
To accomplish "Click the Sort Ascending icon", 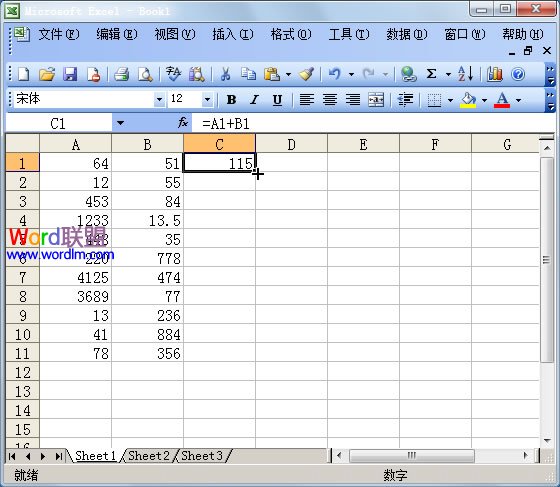I will (x=466, y=74).
